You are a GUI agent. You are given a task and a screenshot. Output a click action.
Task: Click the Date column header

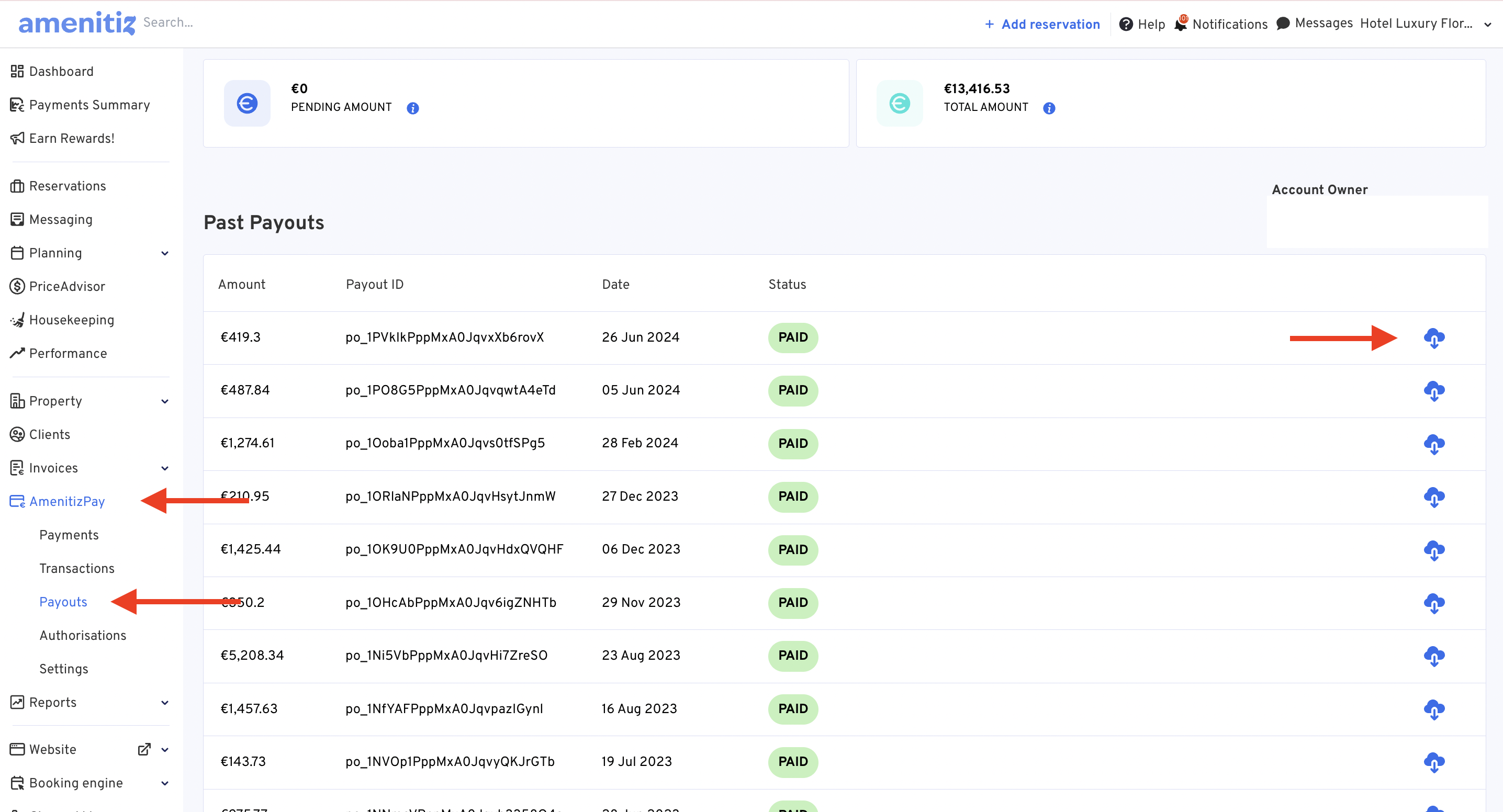tap(615, 284)
